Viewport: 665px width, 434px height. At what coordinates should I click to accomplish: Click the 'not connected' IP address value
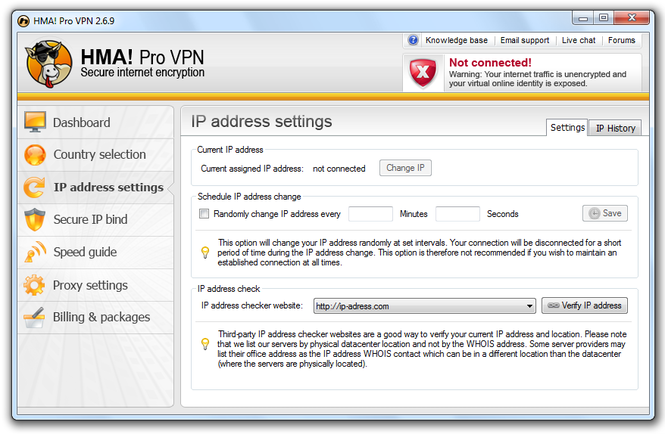click(339, 169)
